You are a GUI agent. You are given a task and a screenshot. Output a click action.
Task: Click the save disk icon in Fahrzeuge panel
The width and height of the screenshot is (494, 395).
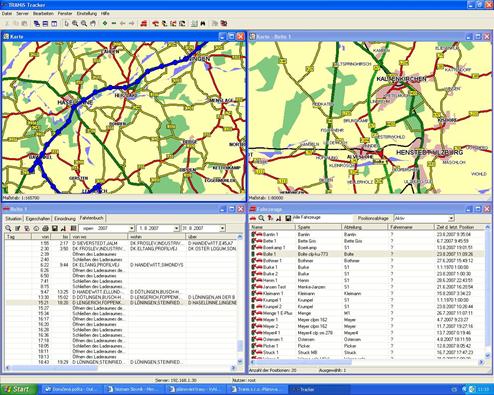pyautogui.click(x=288, y=218)
